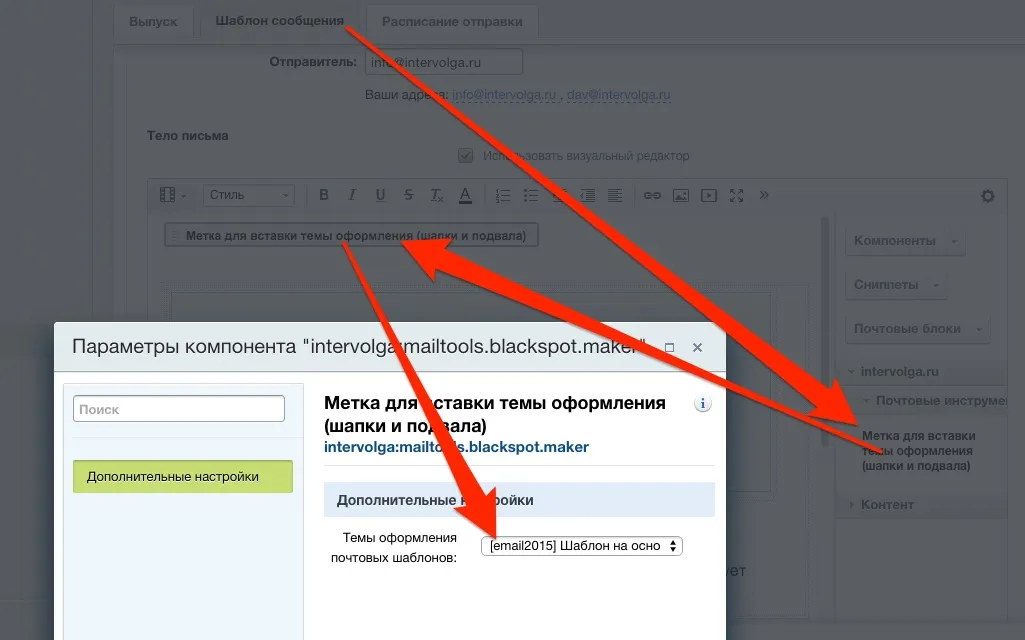Toggle italic formatting in the editor toolbar
Image resolution: width=1025 pixels, height=640 pixels.
pyautogui.click(x=351, y=195)
